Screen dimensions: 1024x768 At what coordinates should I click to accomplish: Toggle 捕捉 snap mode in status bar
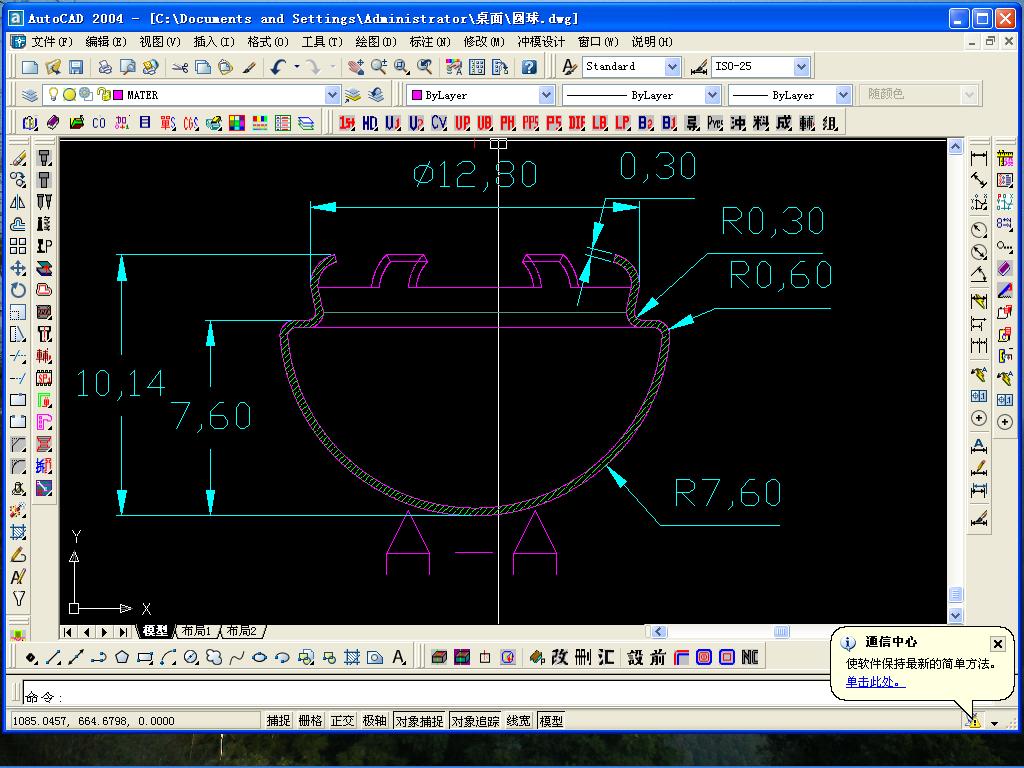278,721
